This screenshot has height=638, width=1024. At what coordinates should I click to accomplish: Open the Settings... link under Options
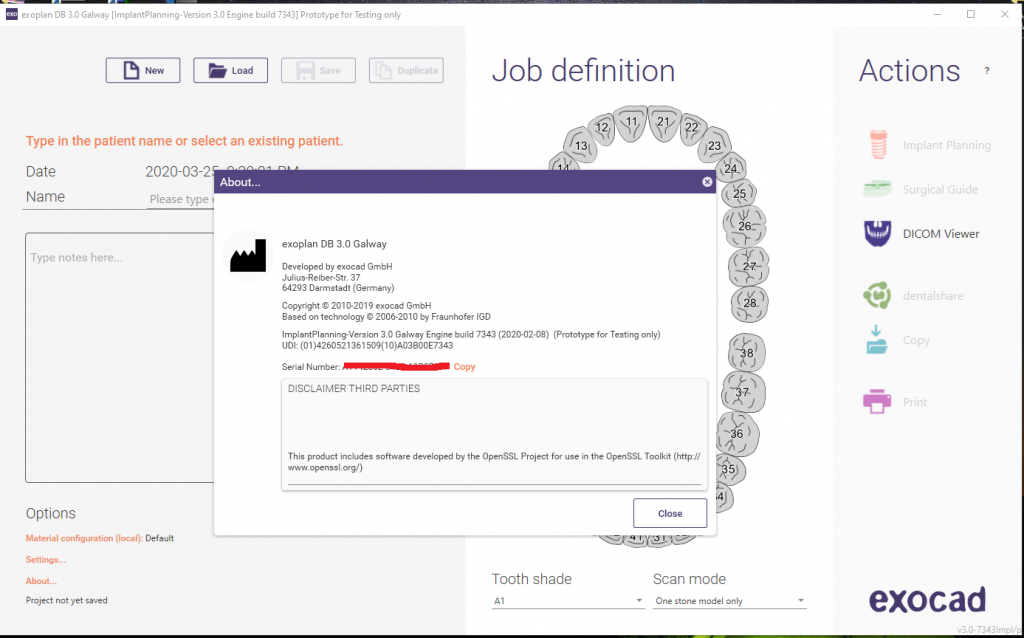pyautogui.click(x=46, y=560)
